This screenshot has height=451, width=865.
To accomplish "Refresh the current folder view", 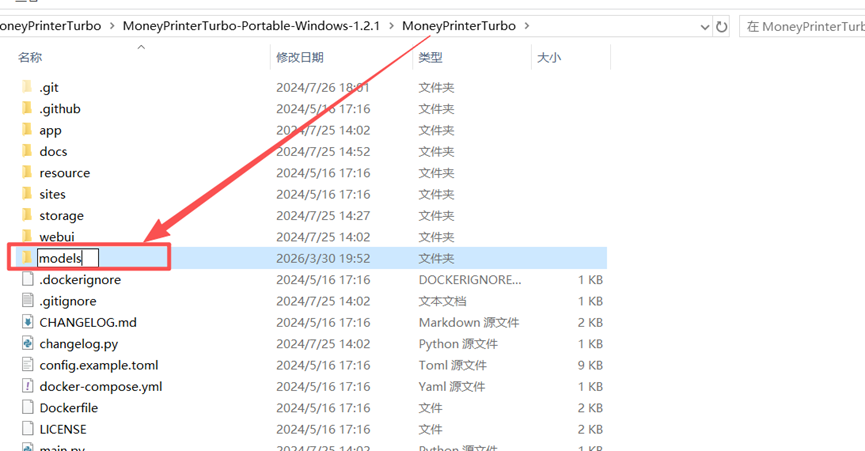I will 722,26.
